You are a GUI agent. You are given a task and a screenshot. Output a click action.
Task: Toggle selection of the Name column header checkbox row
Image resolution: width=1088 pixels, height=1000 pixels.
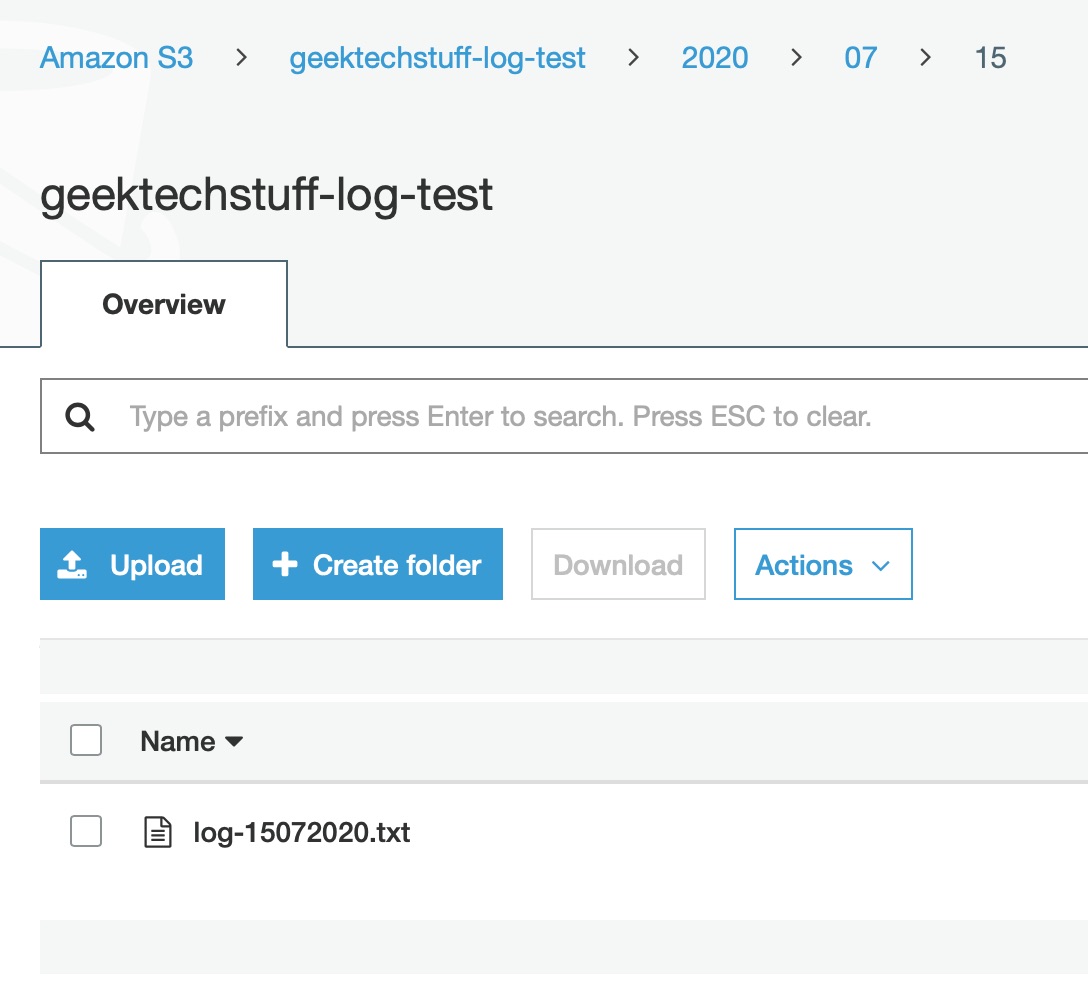[x=86, y=740]
